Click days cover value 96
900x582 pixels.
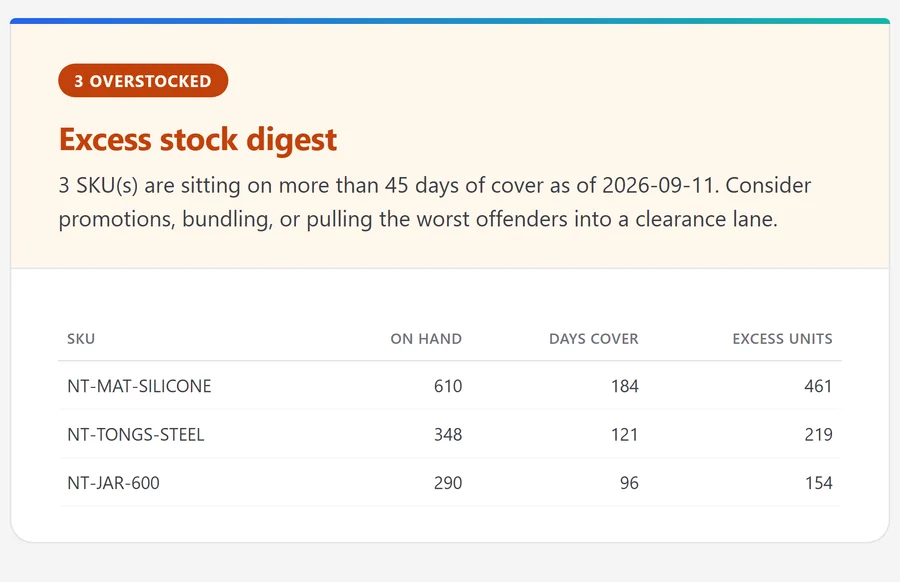click(629, 483)
